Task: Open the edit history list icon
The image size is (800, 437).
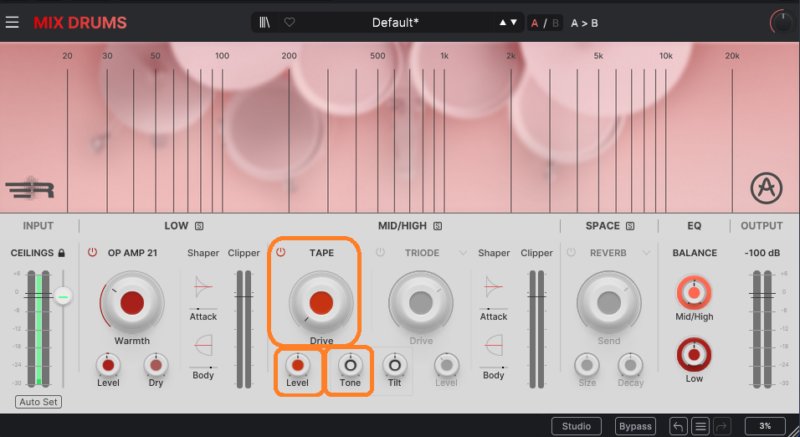Action: click(701, 426)
